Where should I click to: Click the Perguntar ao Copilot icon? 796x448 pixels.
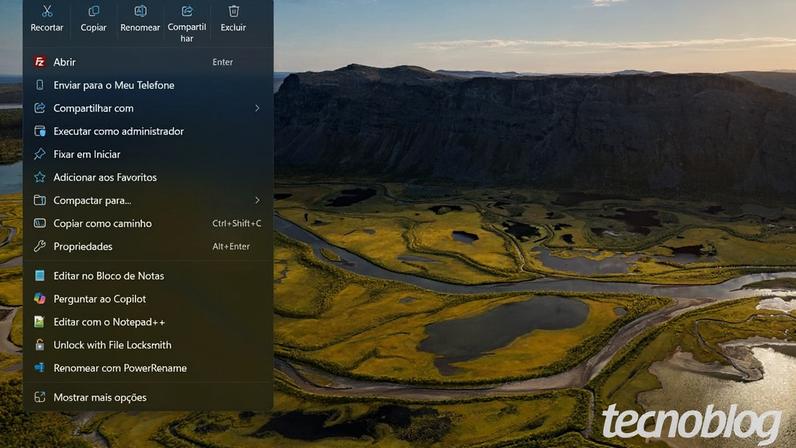(40, 299)
